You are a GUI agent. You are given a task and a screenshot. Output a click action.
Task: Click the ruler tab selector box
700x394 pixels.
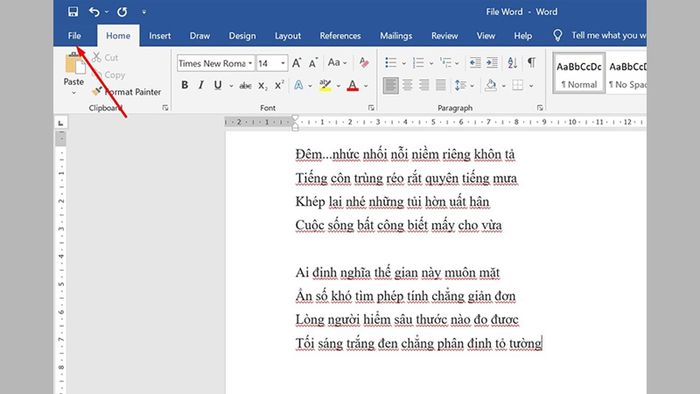click(61, 123)
